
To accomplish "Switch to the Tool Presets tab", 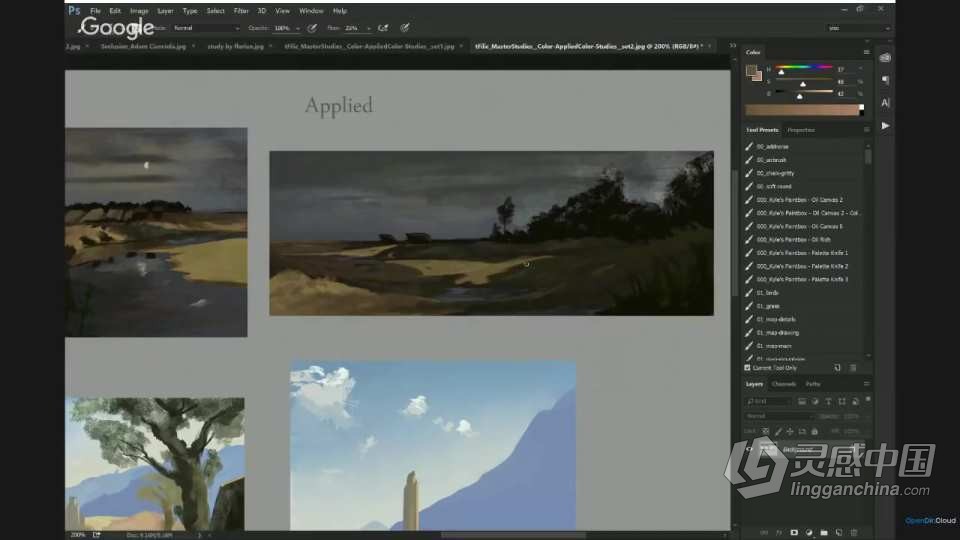I will [x=762, y=130].
